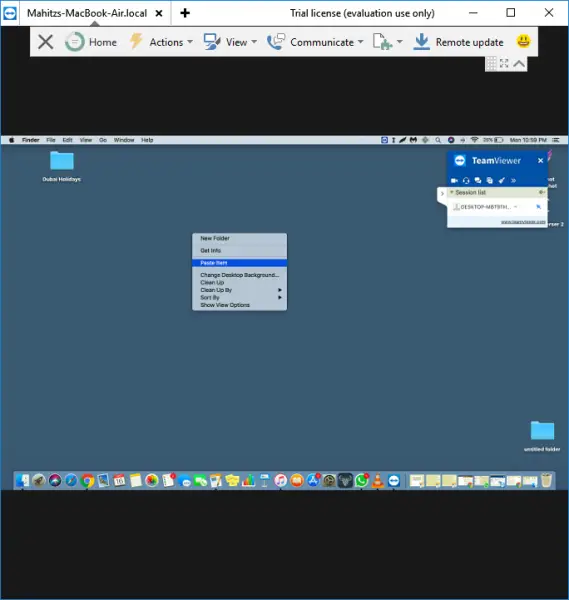Open the Home button in TeamViewer toolbar

pos(91,42)
